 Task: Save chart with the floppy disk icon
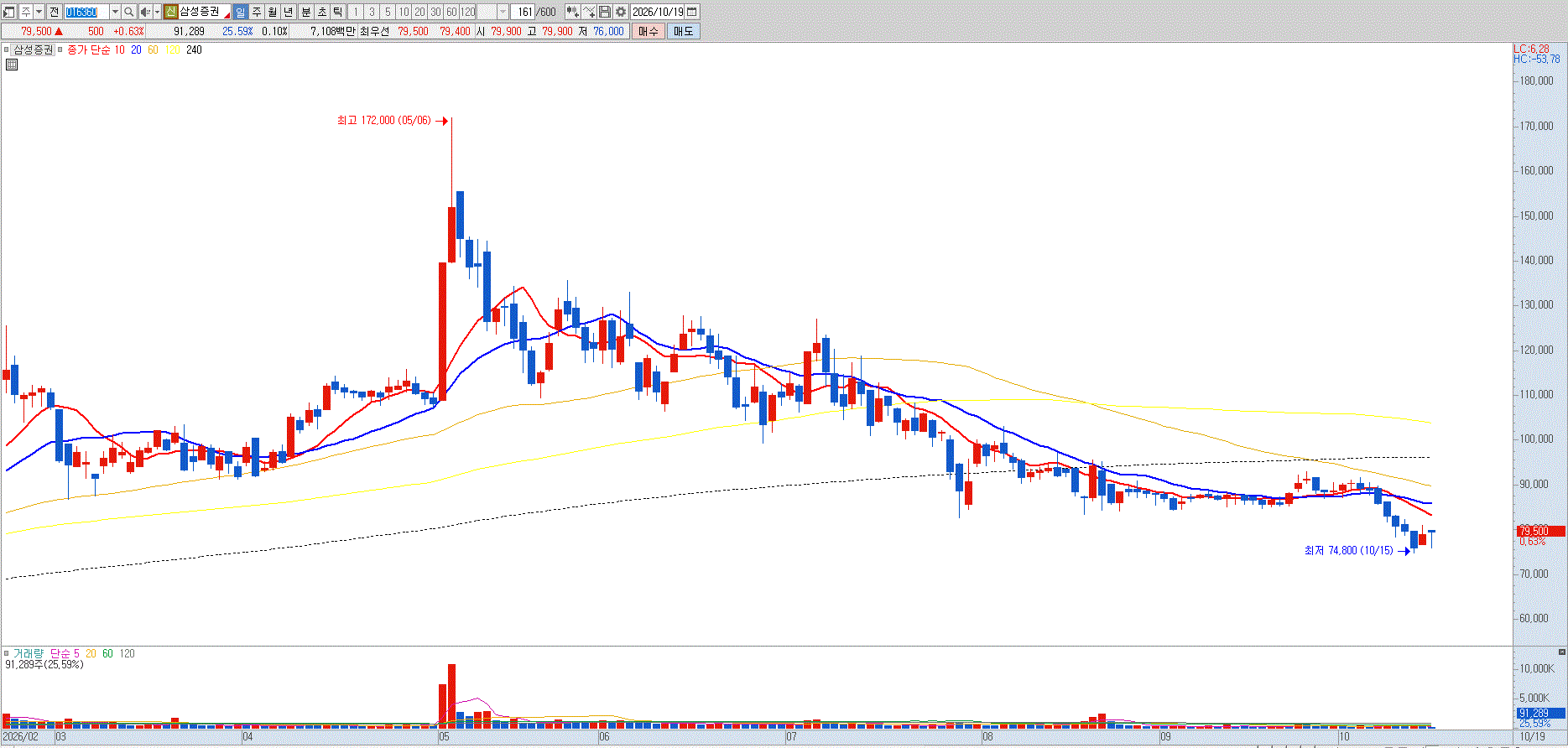click(x=605, y=12)
